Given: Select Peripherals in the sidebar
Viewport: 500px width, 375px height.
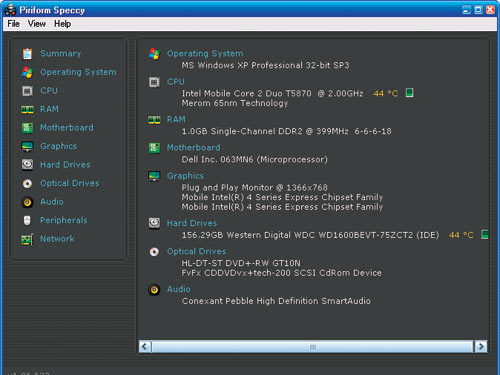Looking at the screenshot, I should pyautogui.click(x=64, y=220).
